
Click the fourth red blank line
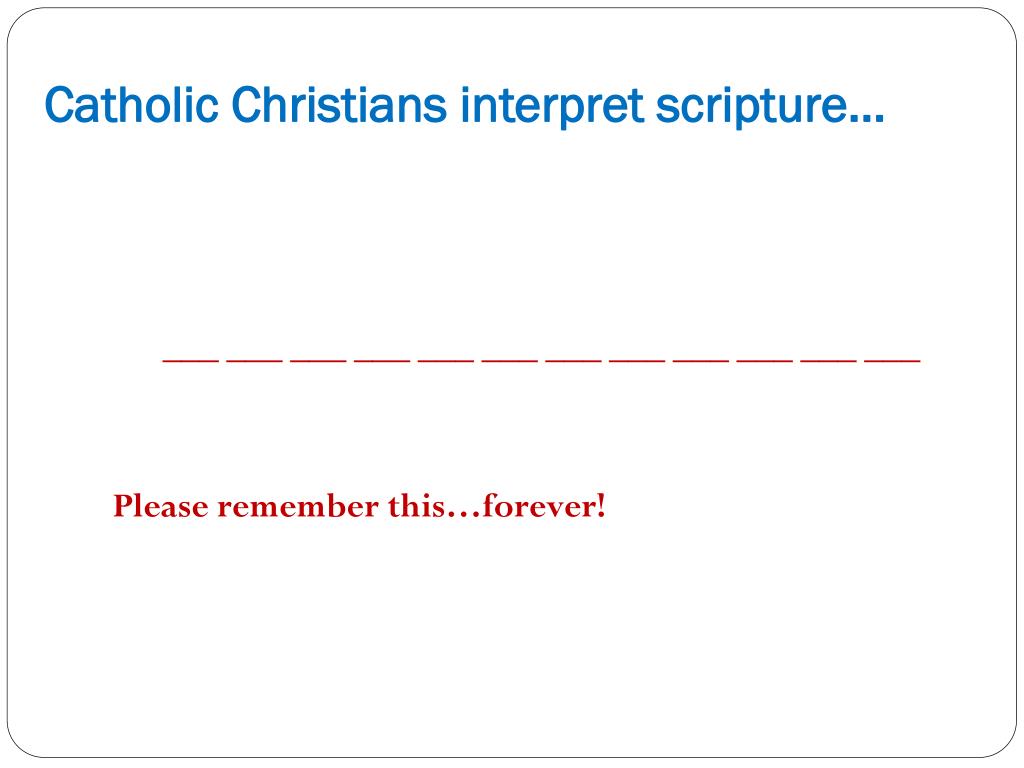(x=382, y=360)
